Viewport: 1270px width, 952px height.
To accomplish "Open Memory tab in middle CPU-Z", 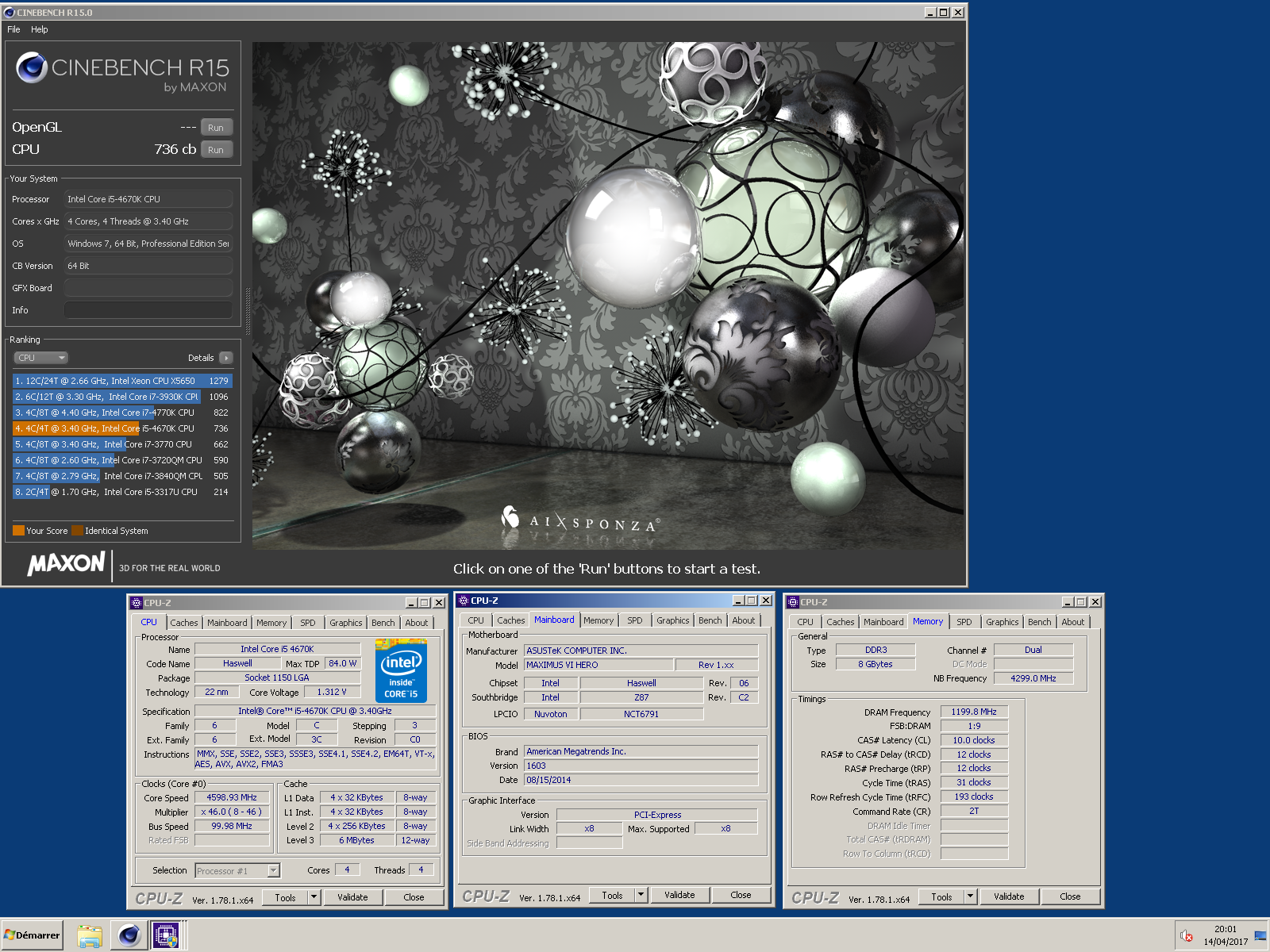I will 598,620.
